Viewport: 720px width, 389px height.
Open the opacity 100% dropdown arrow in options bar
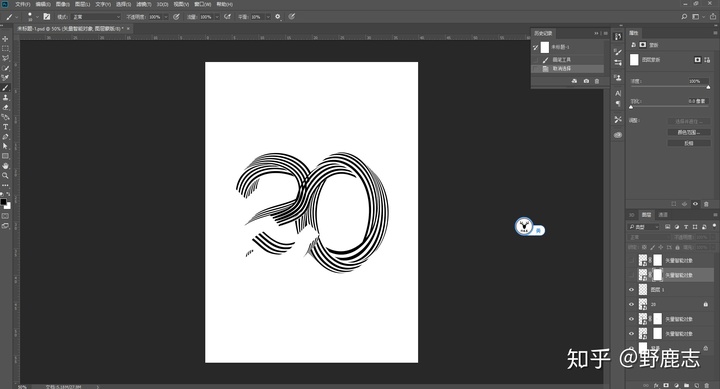(166, 17)
